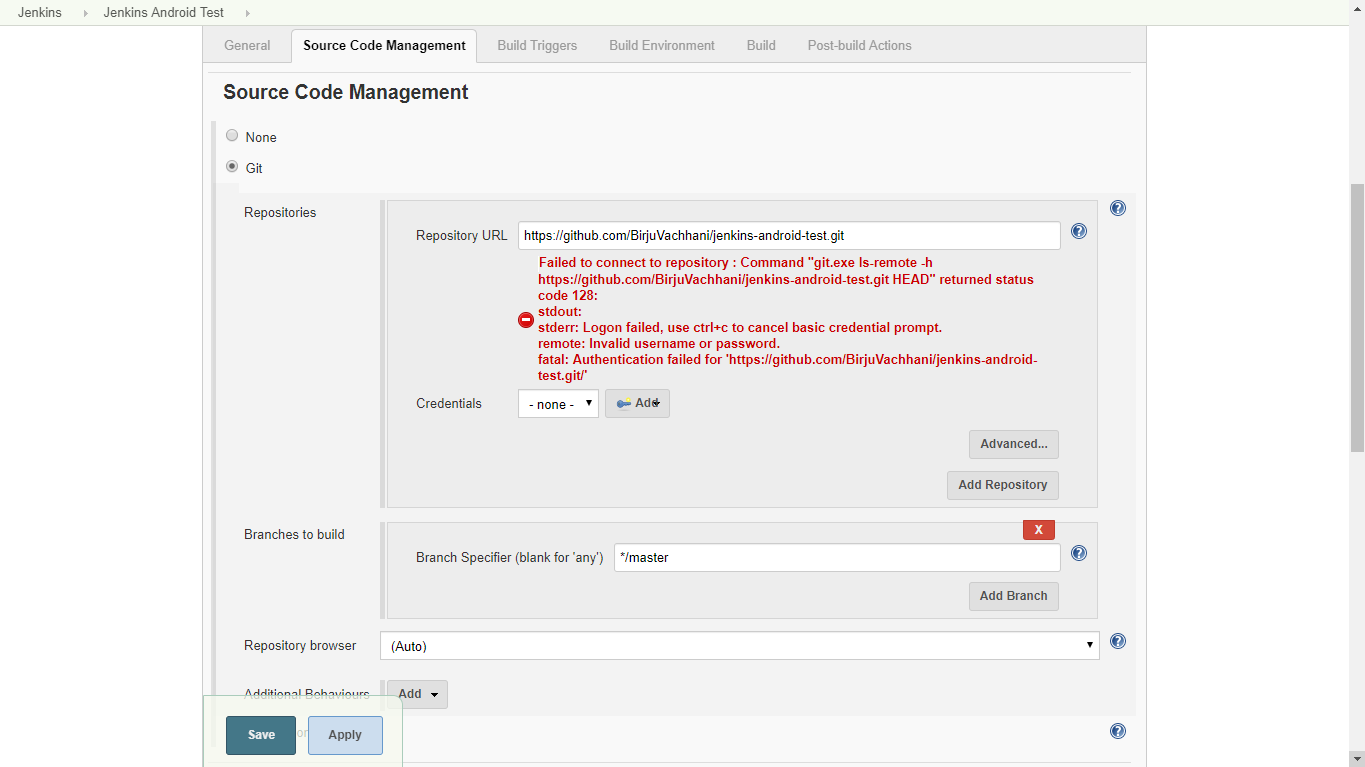
Task: Click help icon next to Repository browser
Action: (1117, 642)
